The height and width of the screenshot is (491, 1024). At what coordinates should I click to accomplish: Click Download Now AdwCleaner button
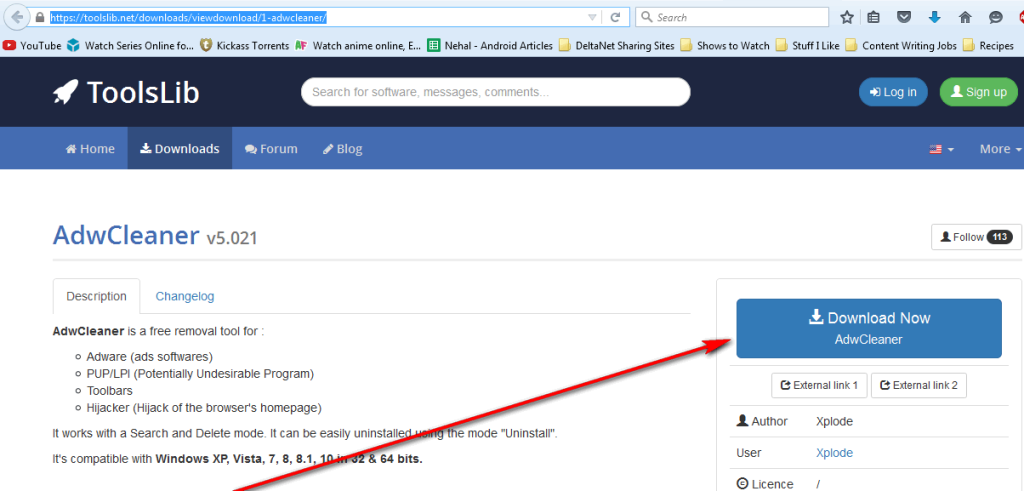tap(869, 328)
